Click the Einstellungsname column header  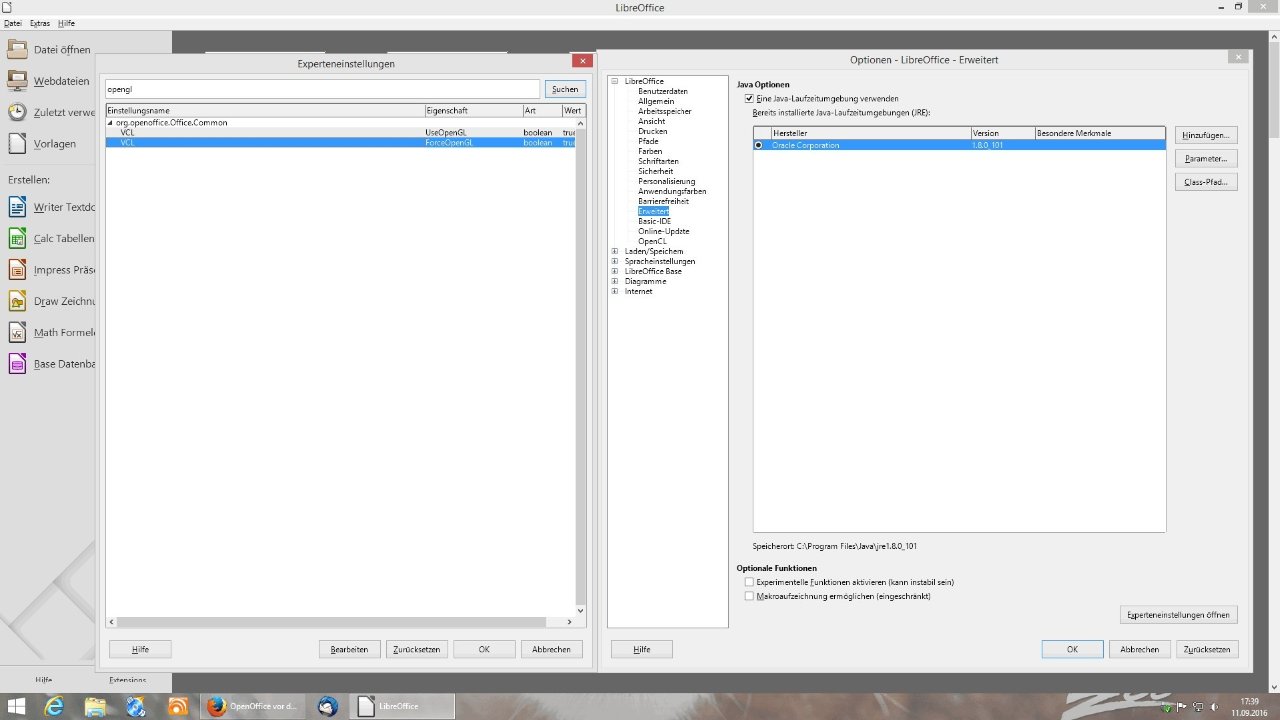pos(264,110)
